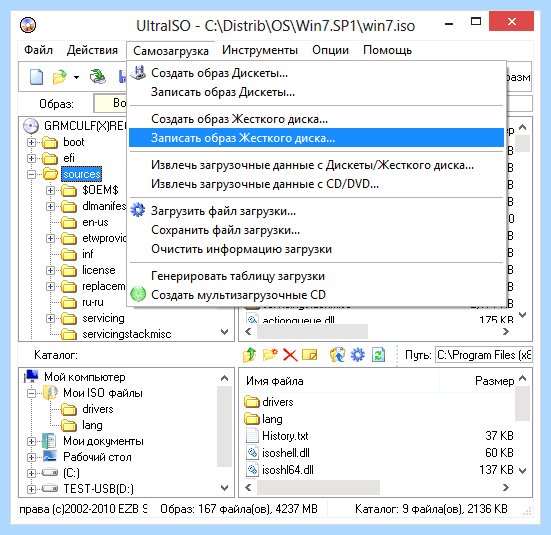Open the Помощь menu
The image size is (551, 535).
[x=387, y=50]
